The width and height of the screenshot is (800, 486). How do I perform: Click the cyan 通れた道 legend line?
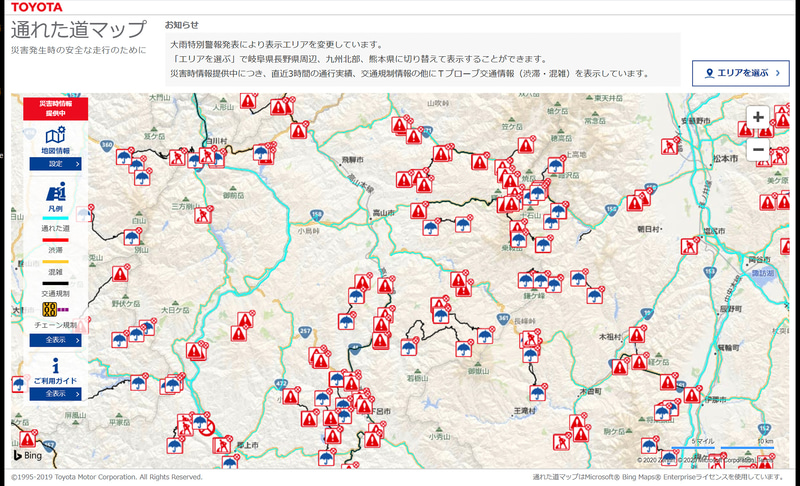click(55, 218)
